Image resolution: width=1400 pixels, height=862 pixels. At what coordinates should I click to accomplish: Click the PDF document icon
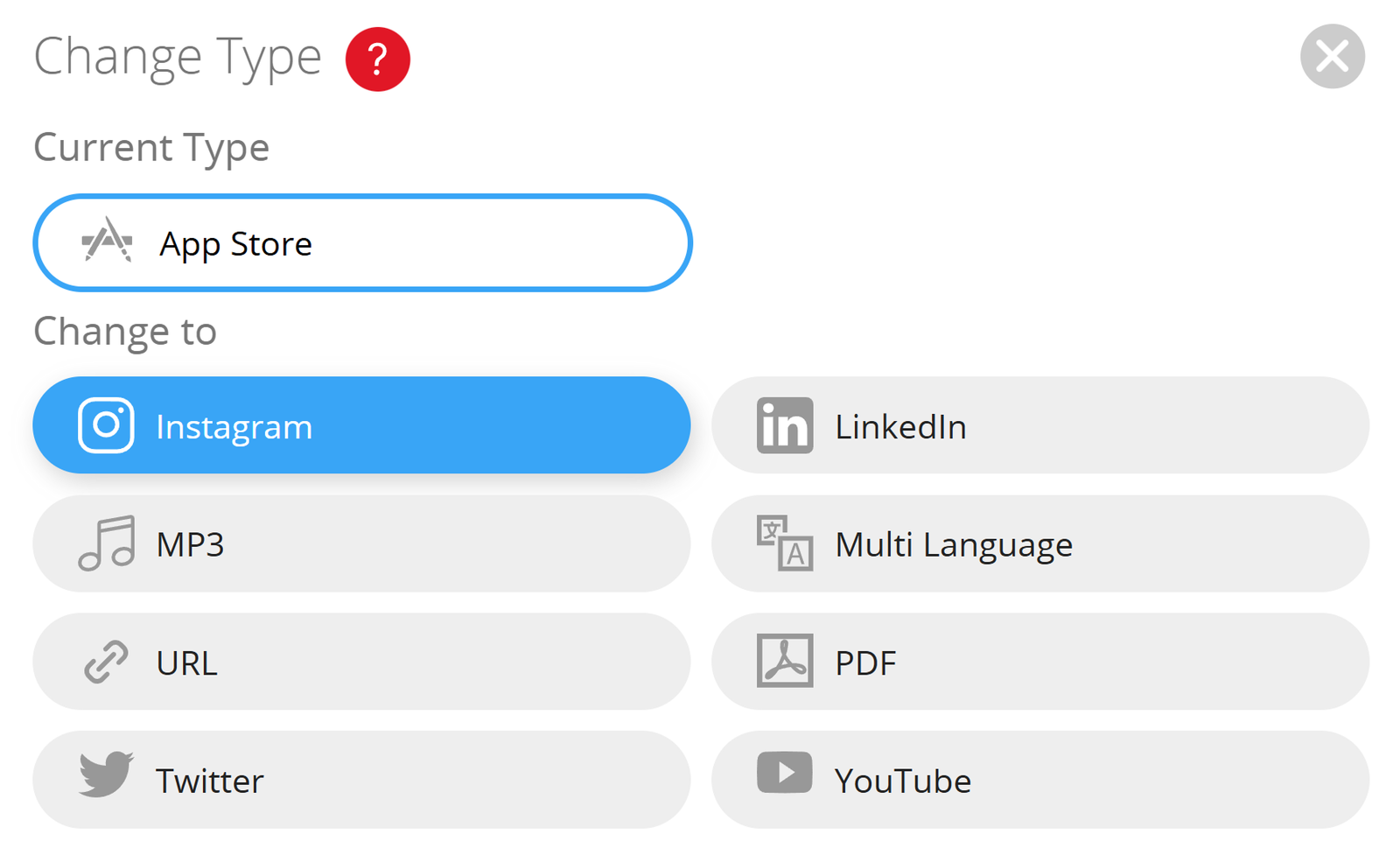pyautogui.click(x=784, y=661)
